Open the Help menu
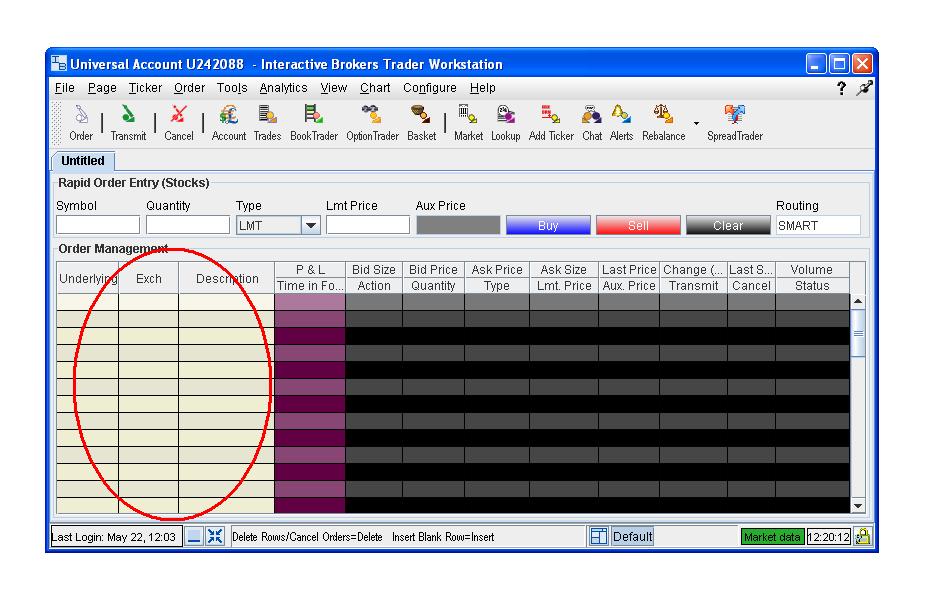Screen dimensions: 939x614 (x=482, y=88)
